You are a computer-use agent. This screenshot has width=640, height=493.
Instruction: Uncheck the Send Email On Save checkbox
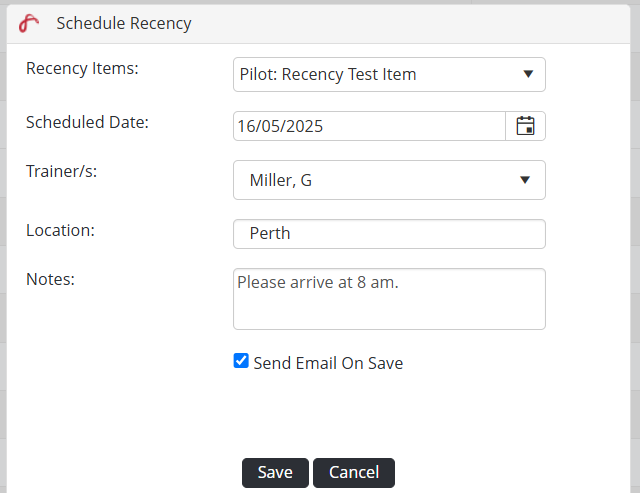point(241,361)
